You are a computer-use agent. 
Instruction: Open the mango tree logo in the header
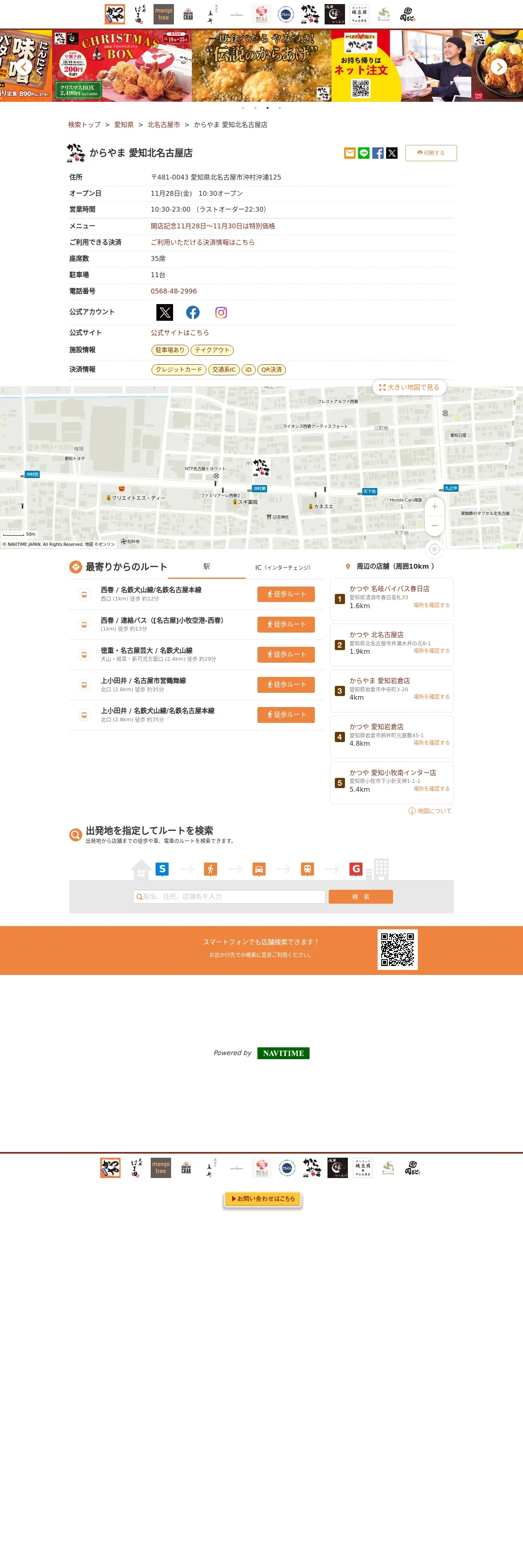tap(163, 14)
